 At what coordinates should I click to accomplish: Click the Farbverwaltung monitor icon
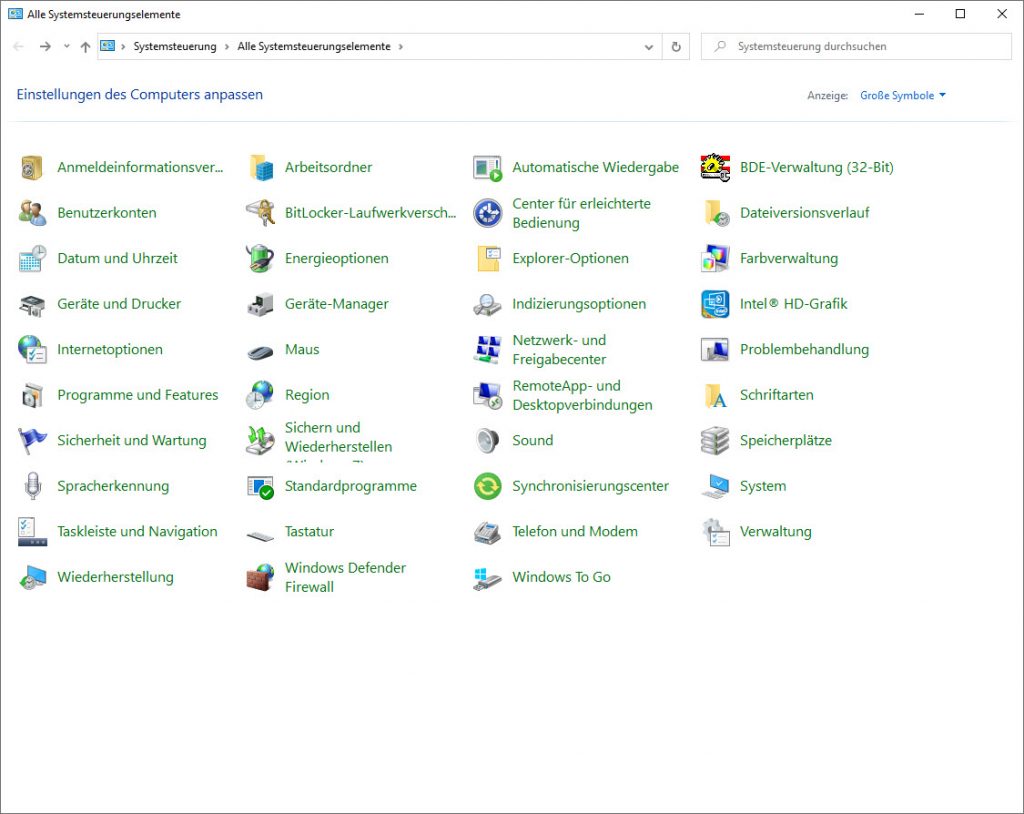(715, 259)
